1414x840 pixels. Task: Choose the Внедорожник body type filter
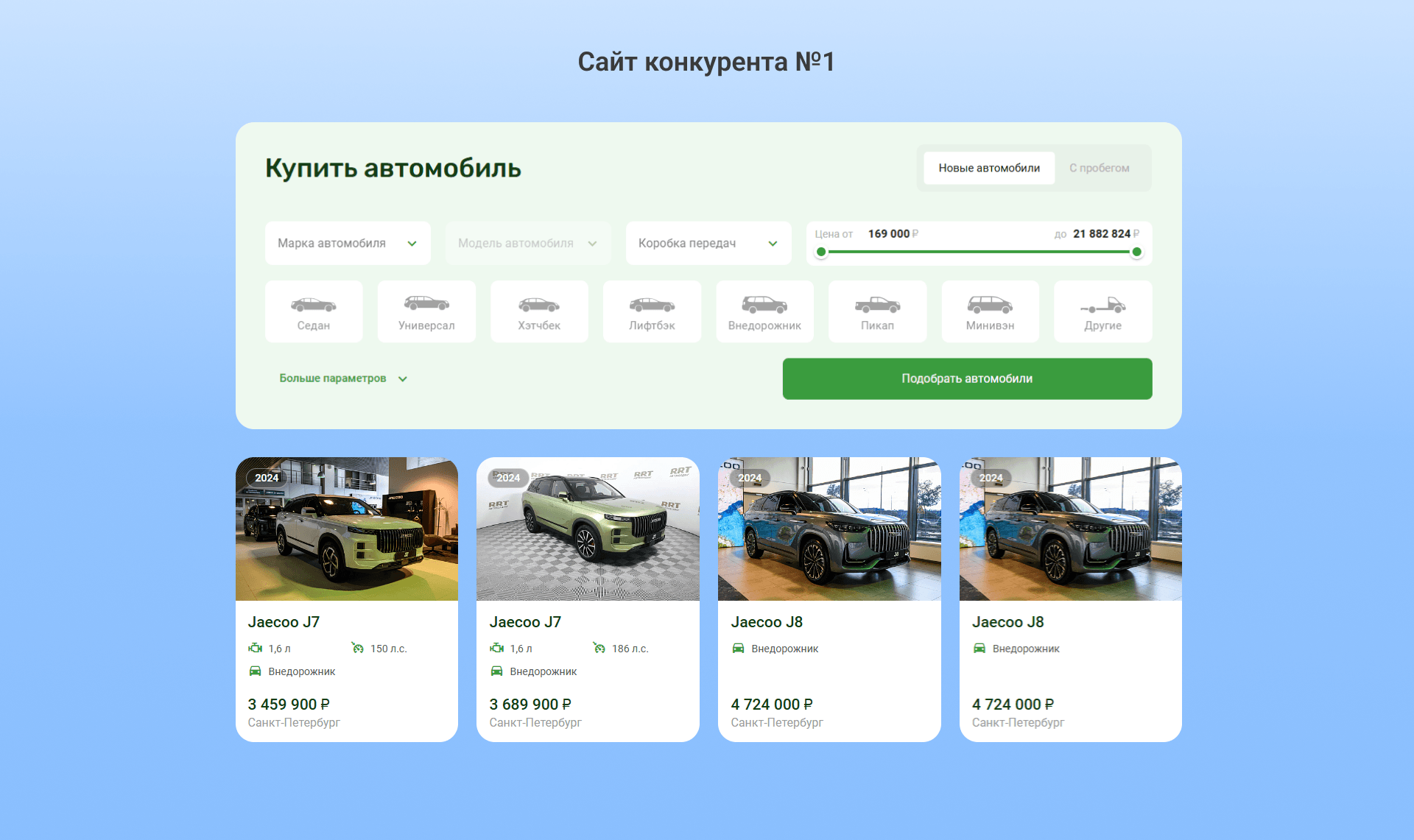[x=764, y=311]
